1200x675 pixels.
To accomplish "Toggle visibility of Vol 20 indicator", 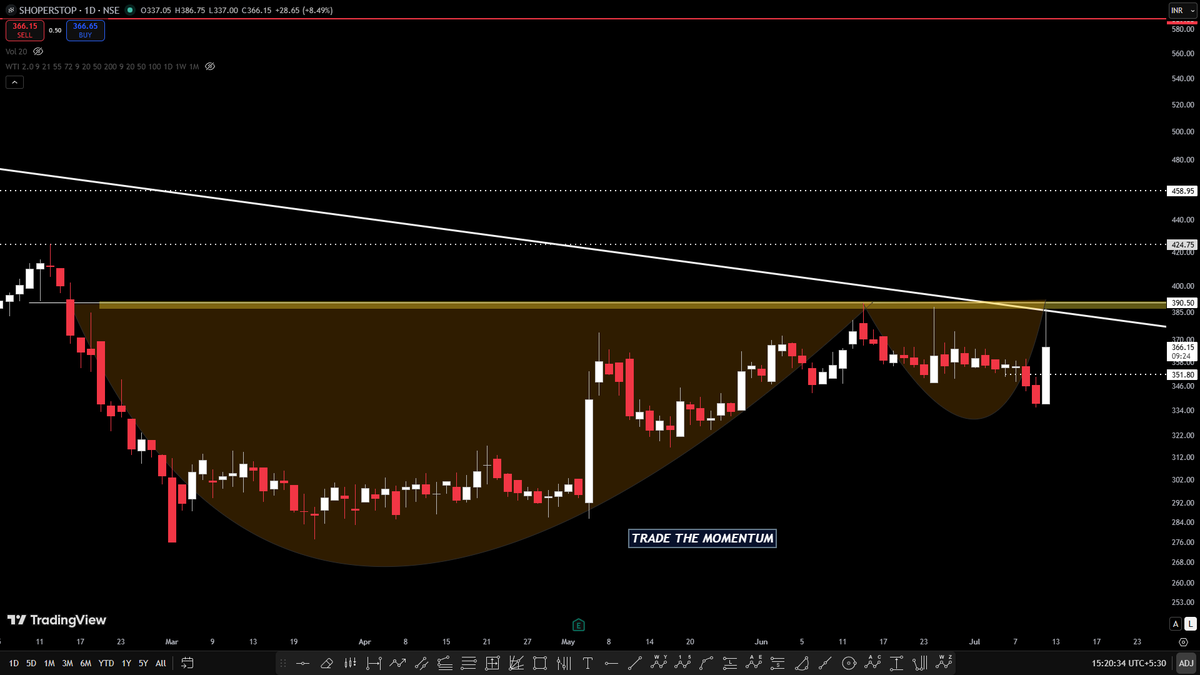I will [x=38, y=50].
